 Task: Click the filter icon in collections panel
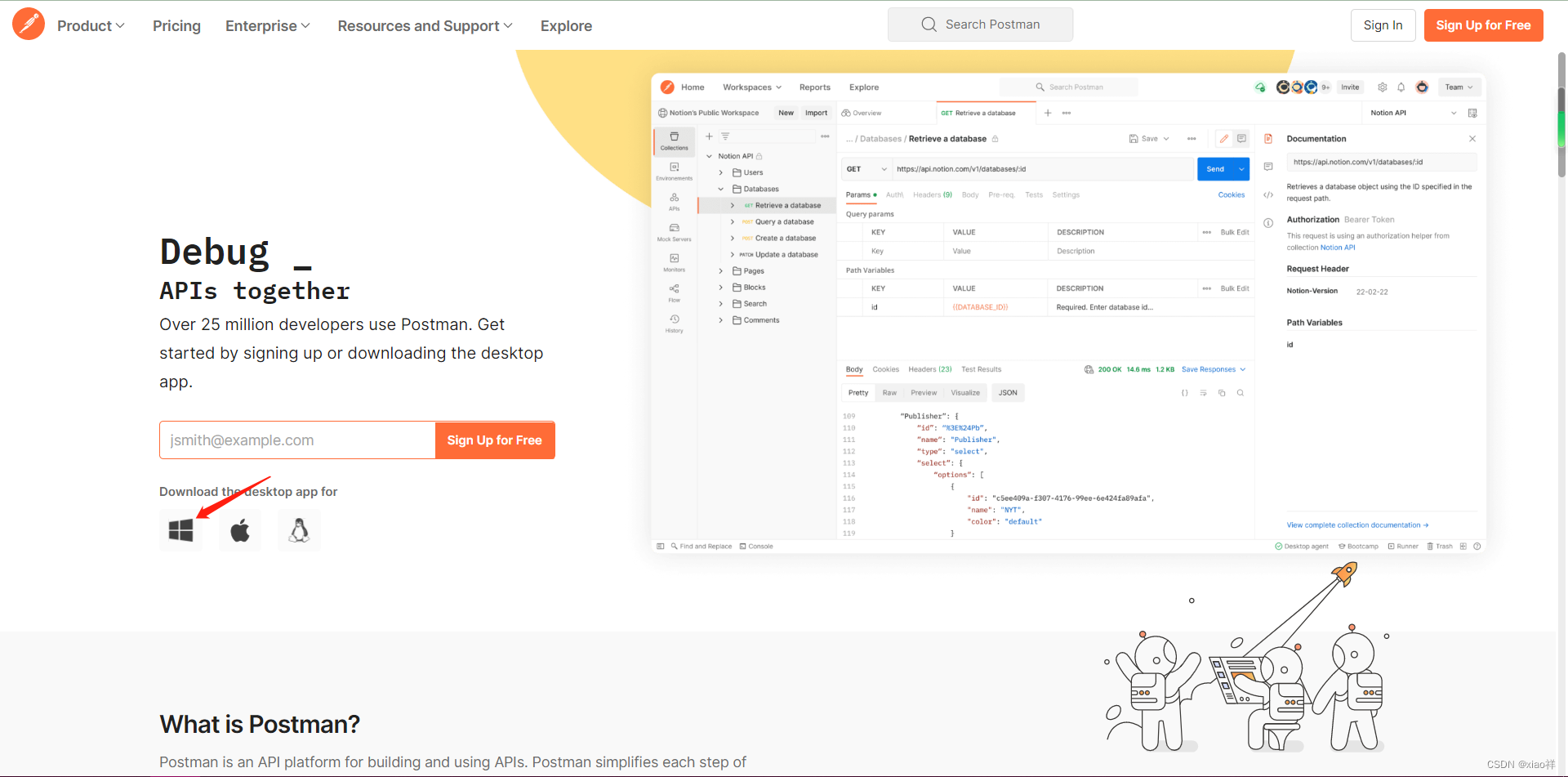point(725,136)
